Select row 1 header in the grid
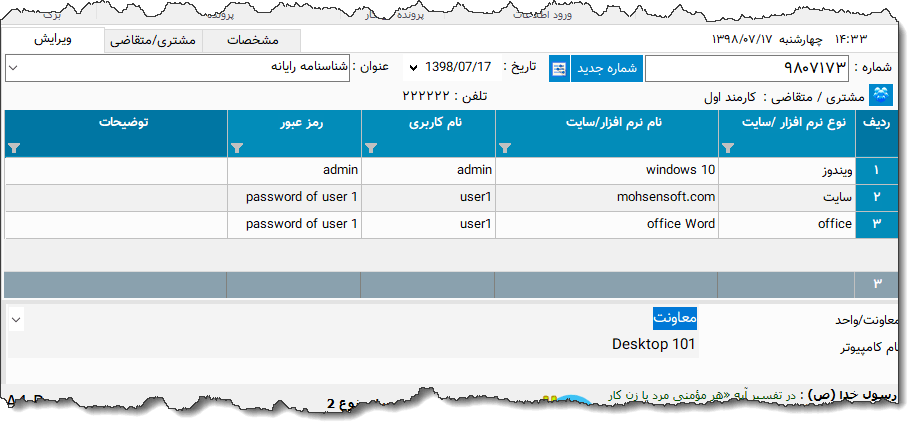 pos(877,171)
